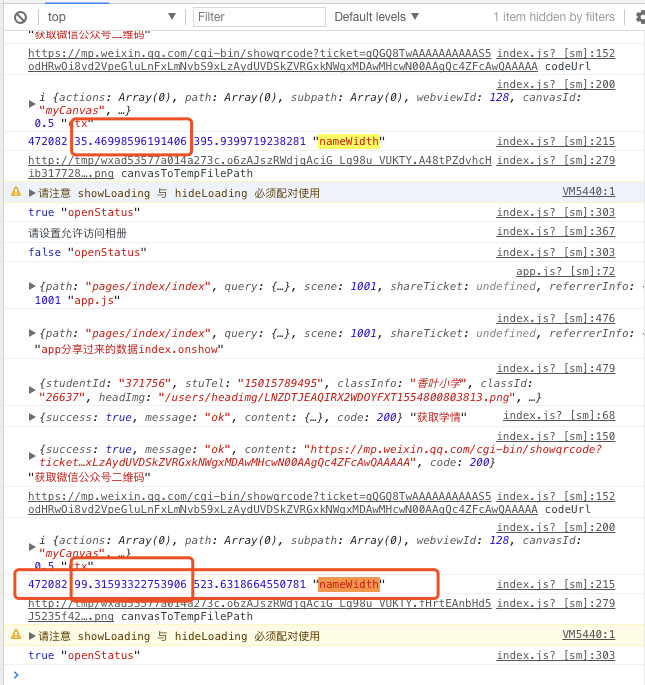Open source link index.js? [sm]:367

[x=555, y=231]
